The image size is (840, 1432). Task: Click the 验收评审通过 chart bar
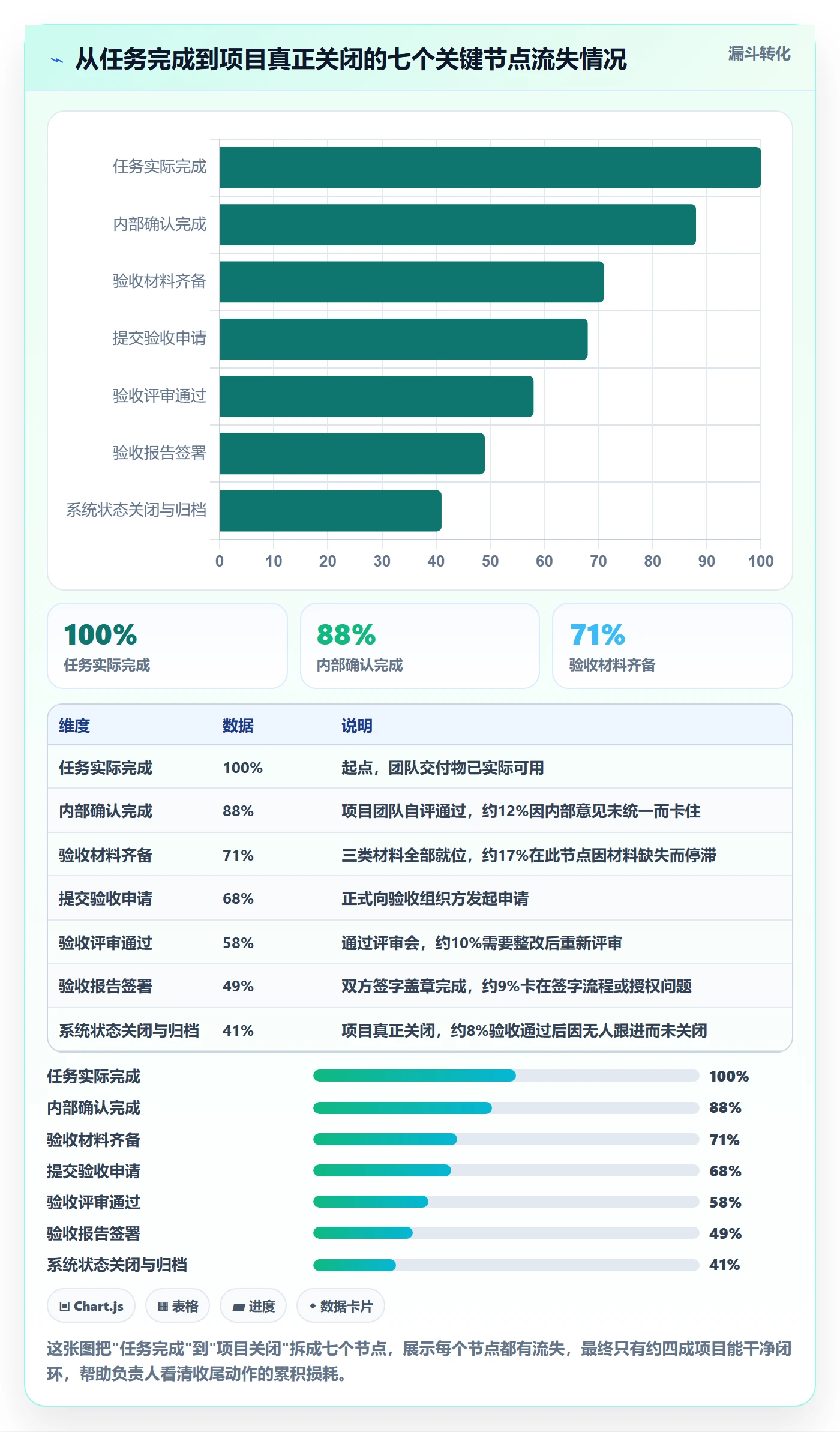pyautogui.click(x=377, y=396)
